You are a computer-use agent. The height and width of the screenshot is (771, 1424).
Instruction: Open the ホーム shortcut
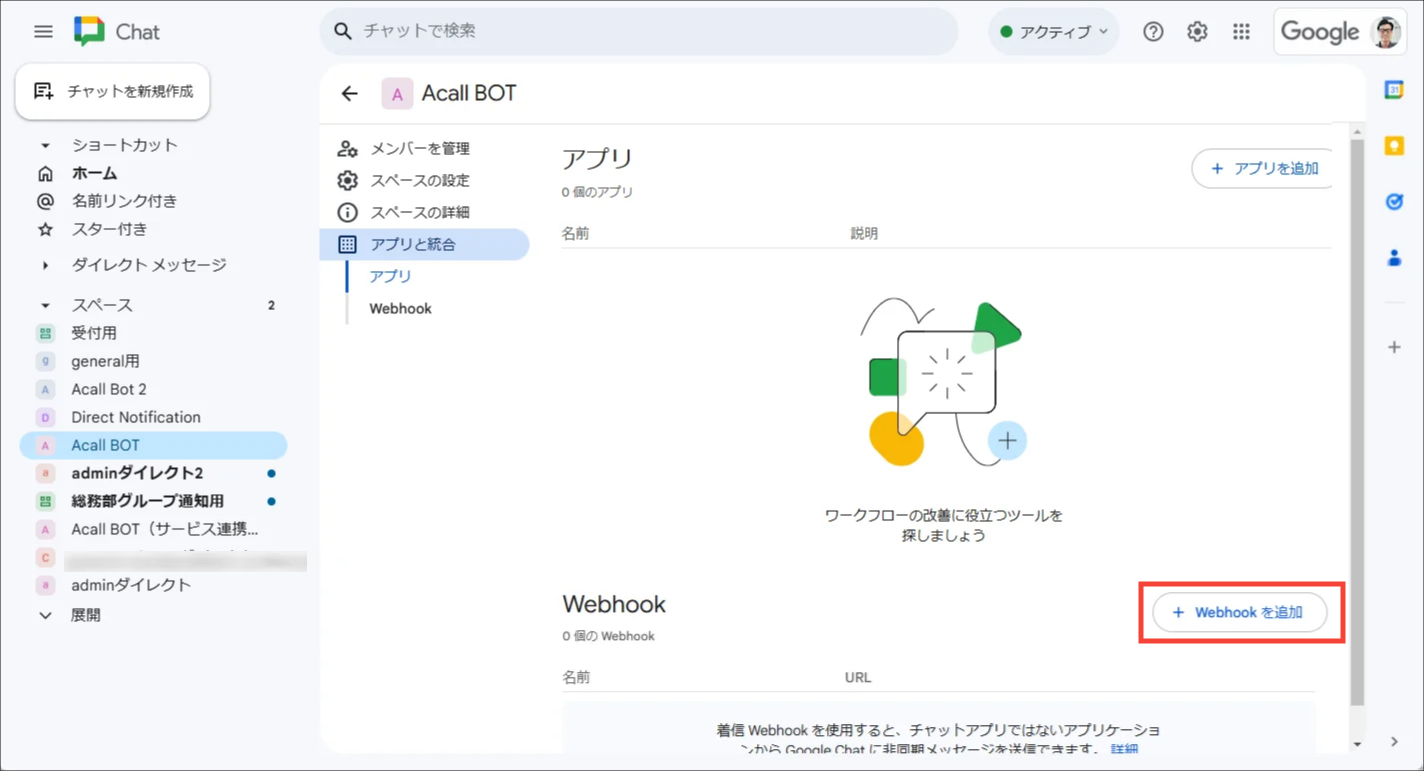[94, 173]
